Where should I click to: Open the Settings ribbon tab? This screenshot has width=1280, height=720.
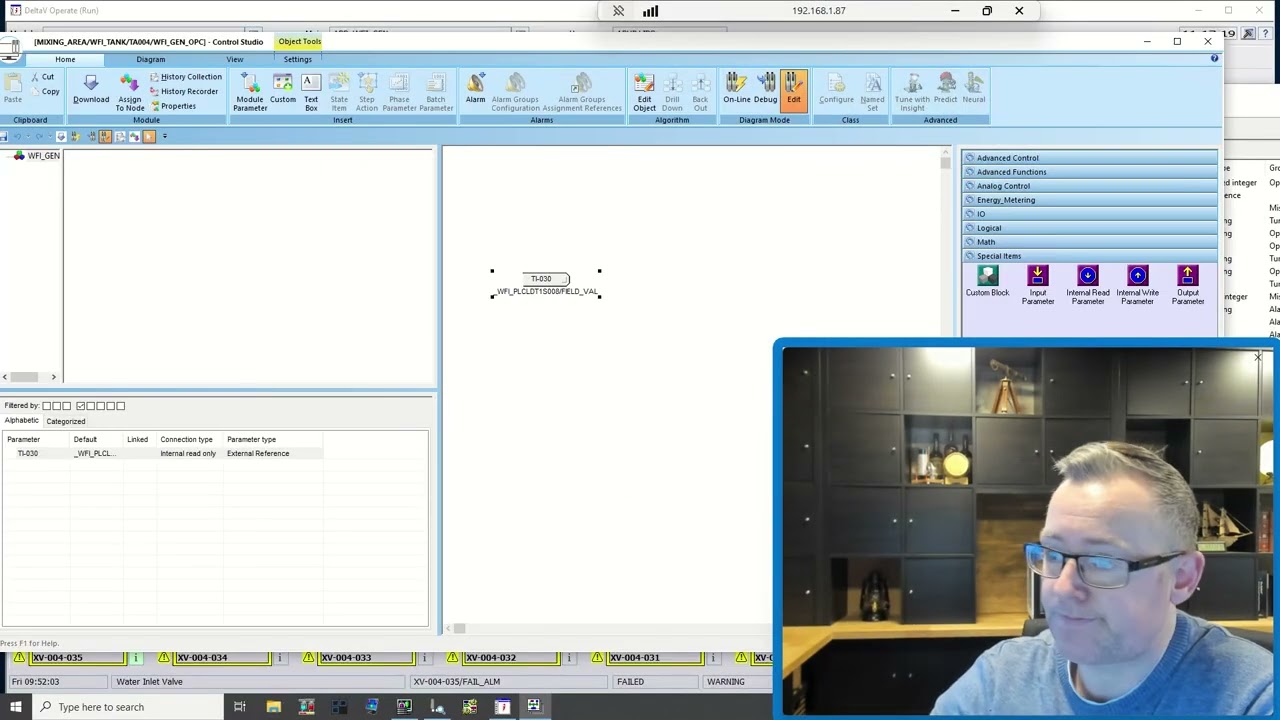(297, 59)
